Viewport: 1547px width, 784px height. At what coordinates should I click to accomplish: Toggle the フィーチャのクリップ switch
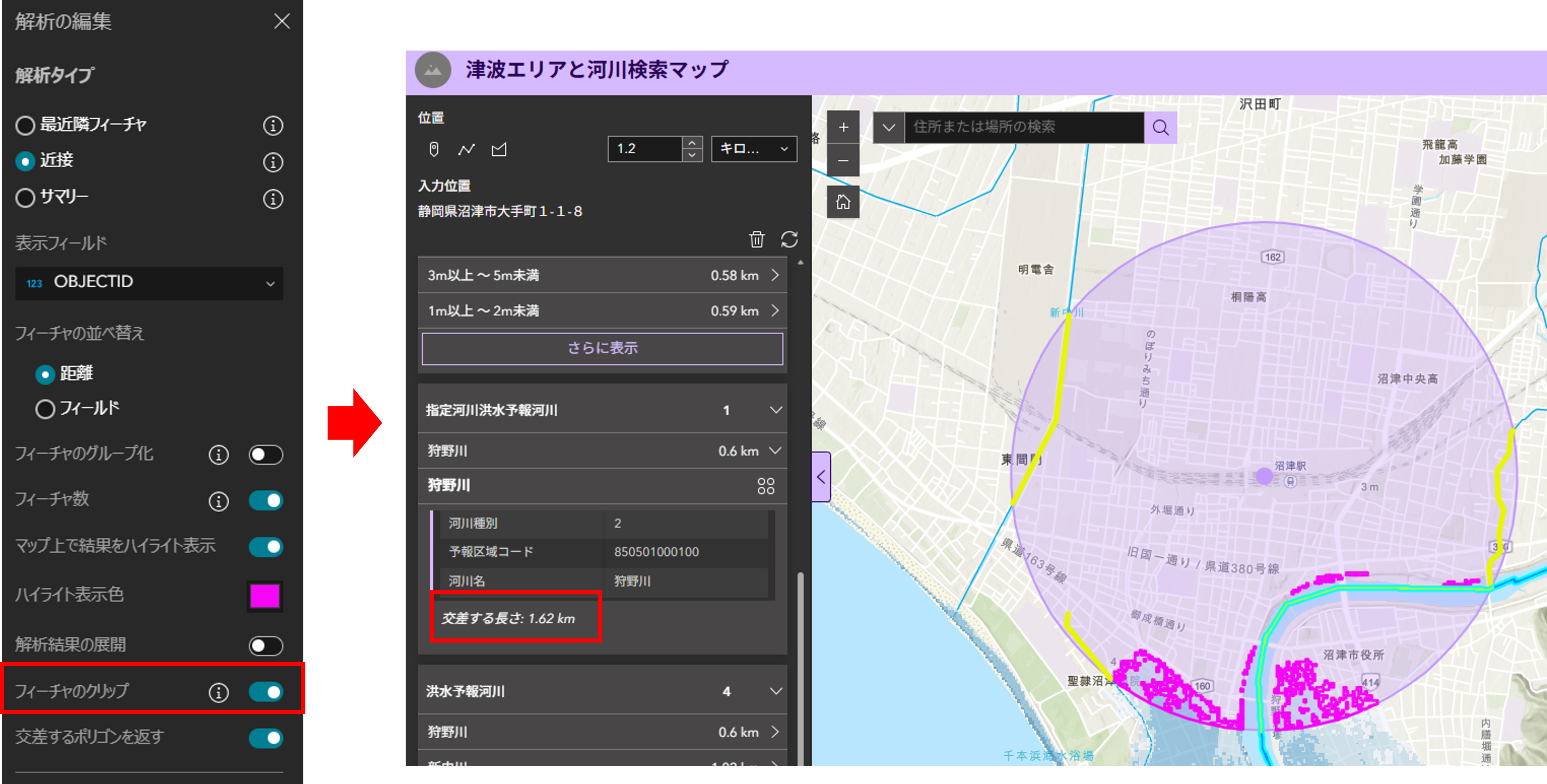[x=265, y=691]
